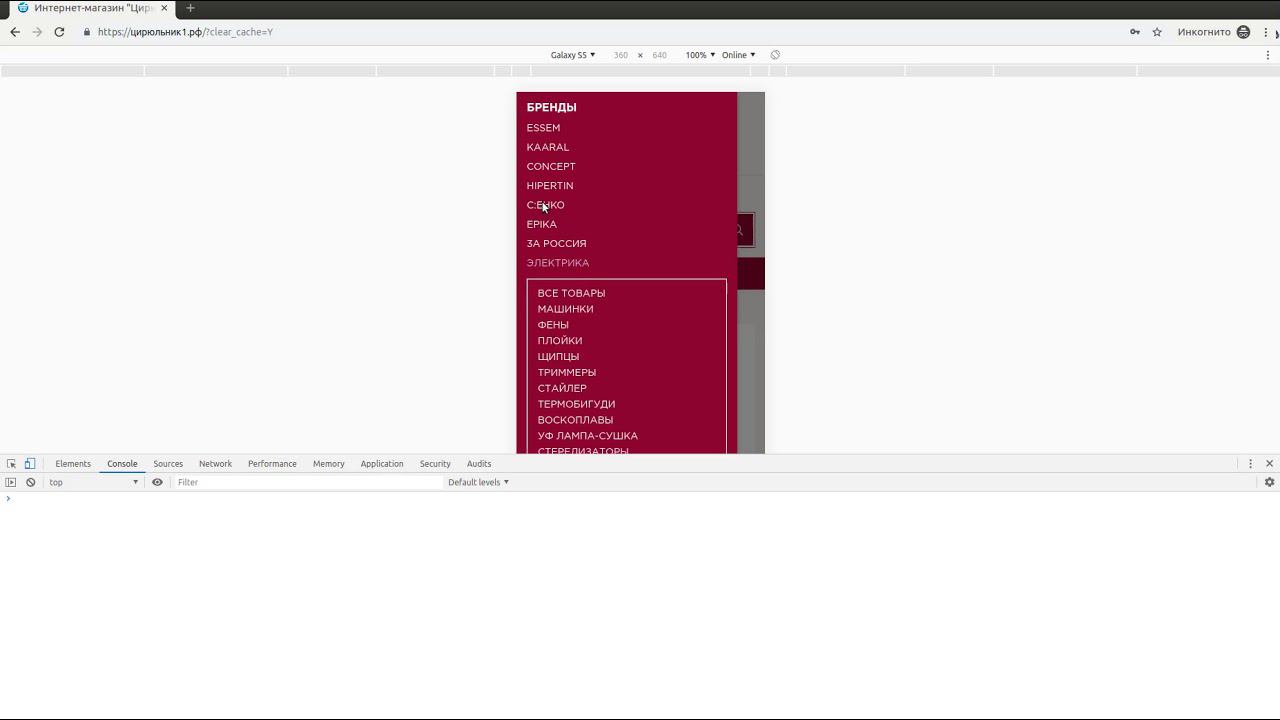1280x720 pixels.
Task: Open СТАЙЛЕР submenu item
Action: click(562, 388)
